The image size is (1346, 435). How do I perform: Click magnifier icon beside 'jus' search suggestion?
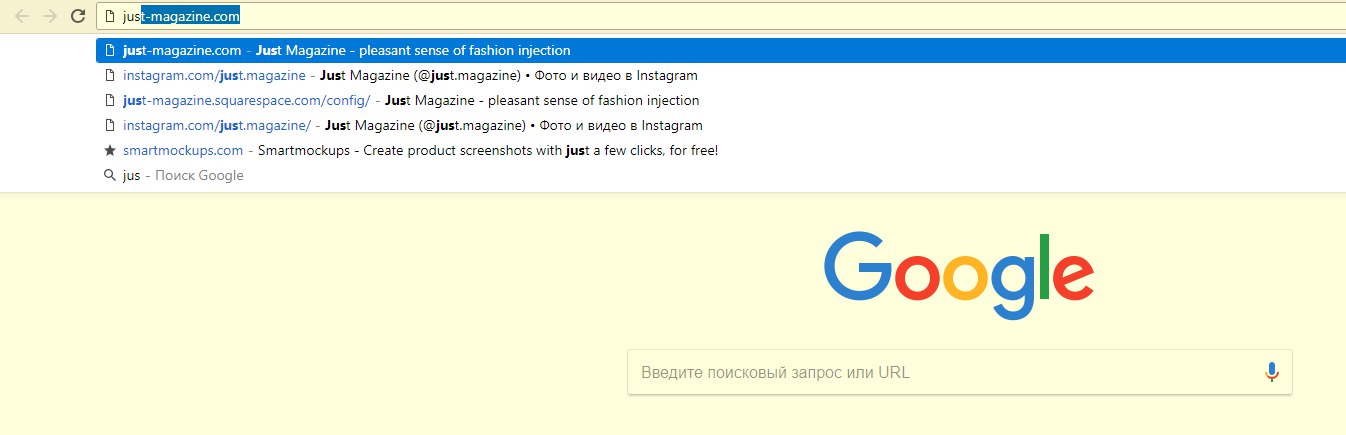[x=110, y=175]
